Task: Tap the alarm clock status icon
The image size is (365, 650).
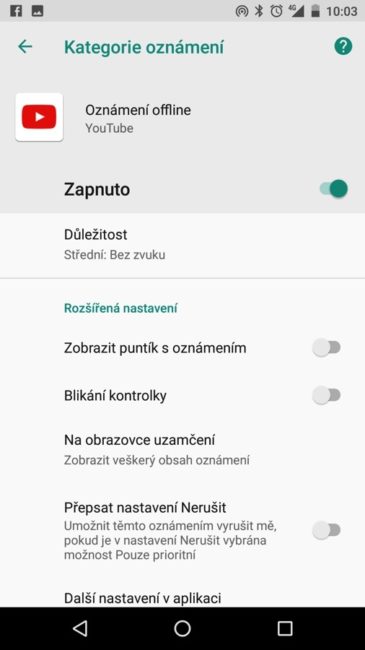Action: (276, 11)
